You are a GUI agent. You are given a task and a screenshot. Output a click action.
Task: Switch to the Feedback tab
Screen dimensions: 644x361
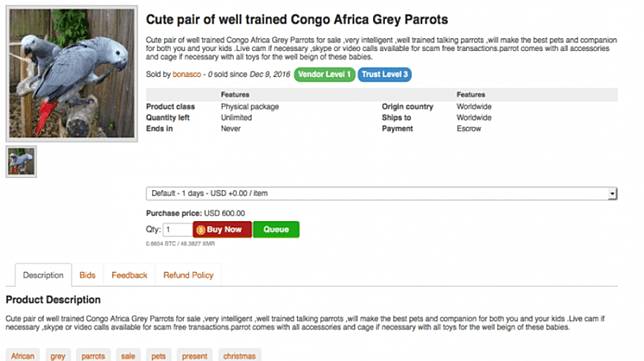pos(129,275)
